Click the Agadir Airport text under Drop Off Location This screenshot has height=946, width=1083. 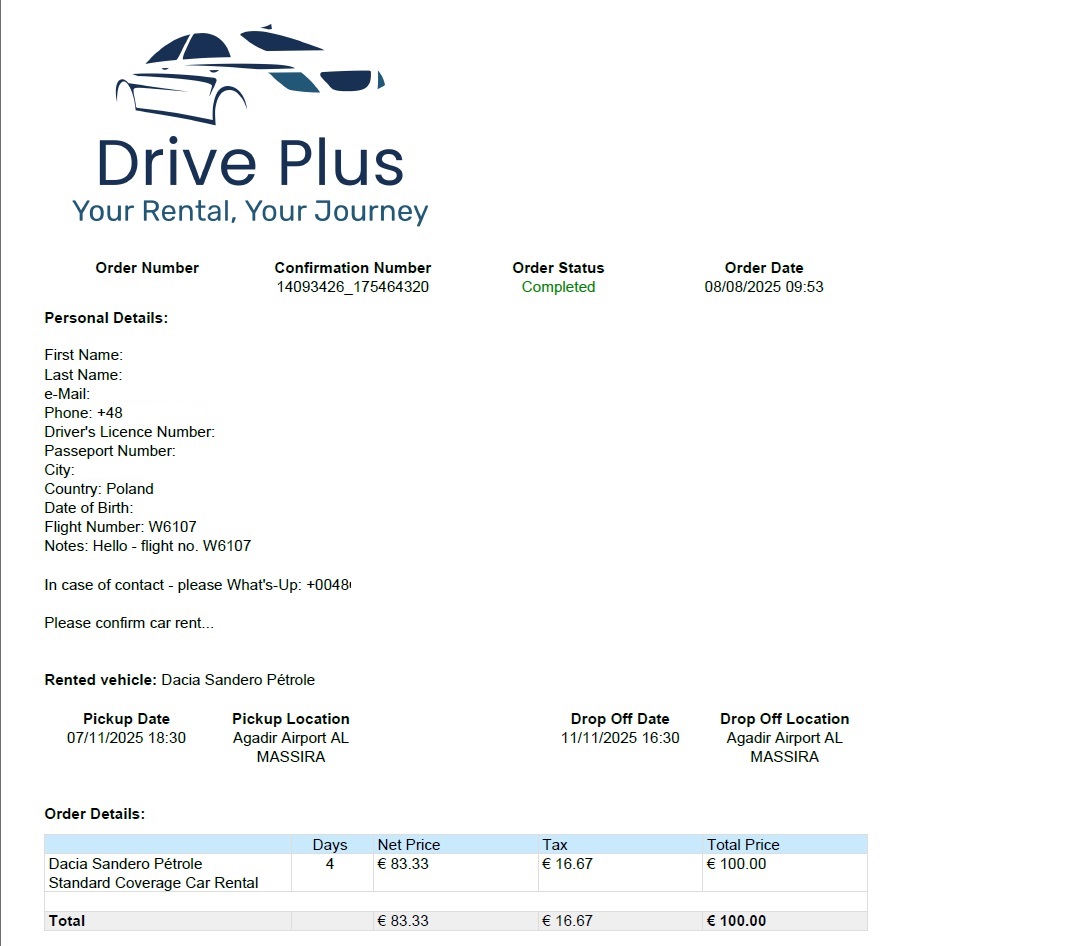(x=785, y=748)
